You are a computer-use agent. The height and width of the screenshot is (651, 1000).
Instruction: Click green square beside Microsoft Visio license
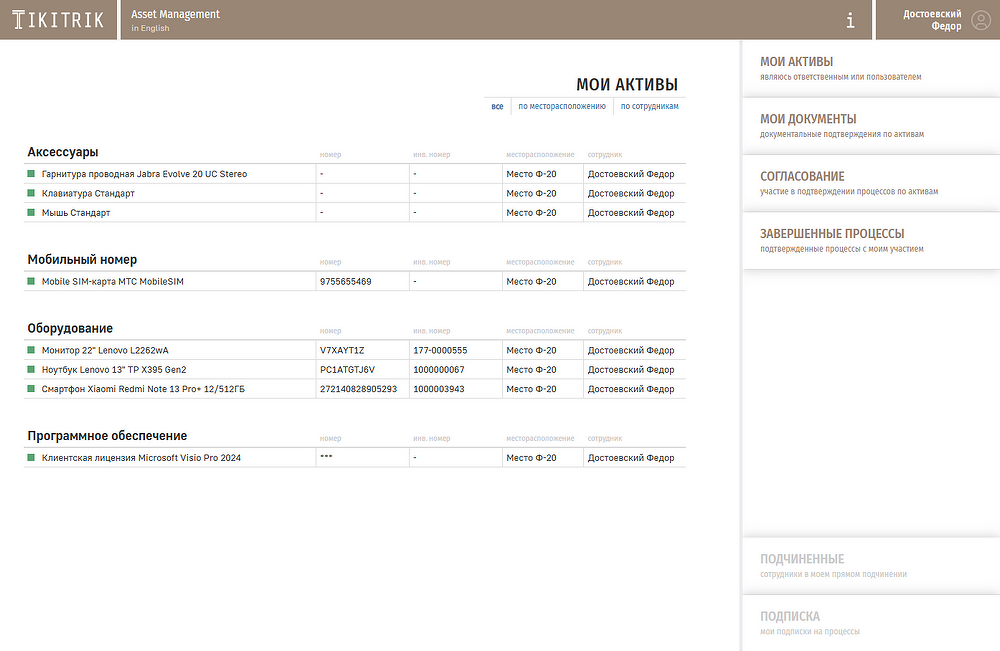point(31,458)
